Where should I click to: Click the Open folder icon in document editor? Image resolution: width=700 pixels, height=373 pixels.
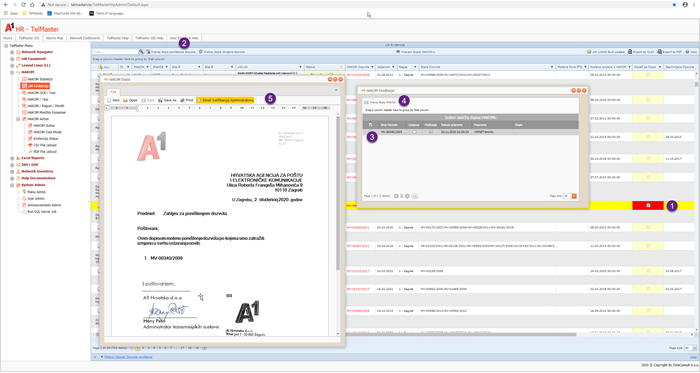[125, 100]
